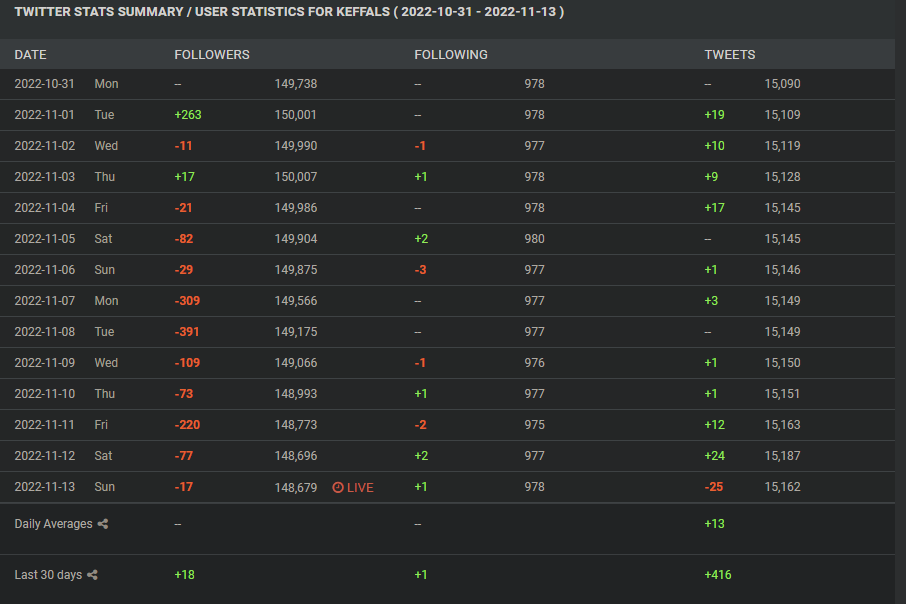Click date 2022-11-12
906x604 pixels.
click(x=44, y=456)
